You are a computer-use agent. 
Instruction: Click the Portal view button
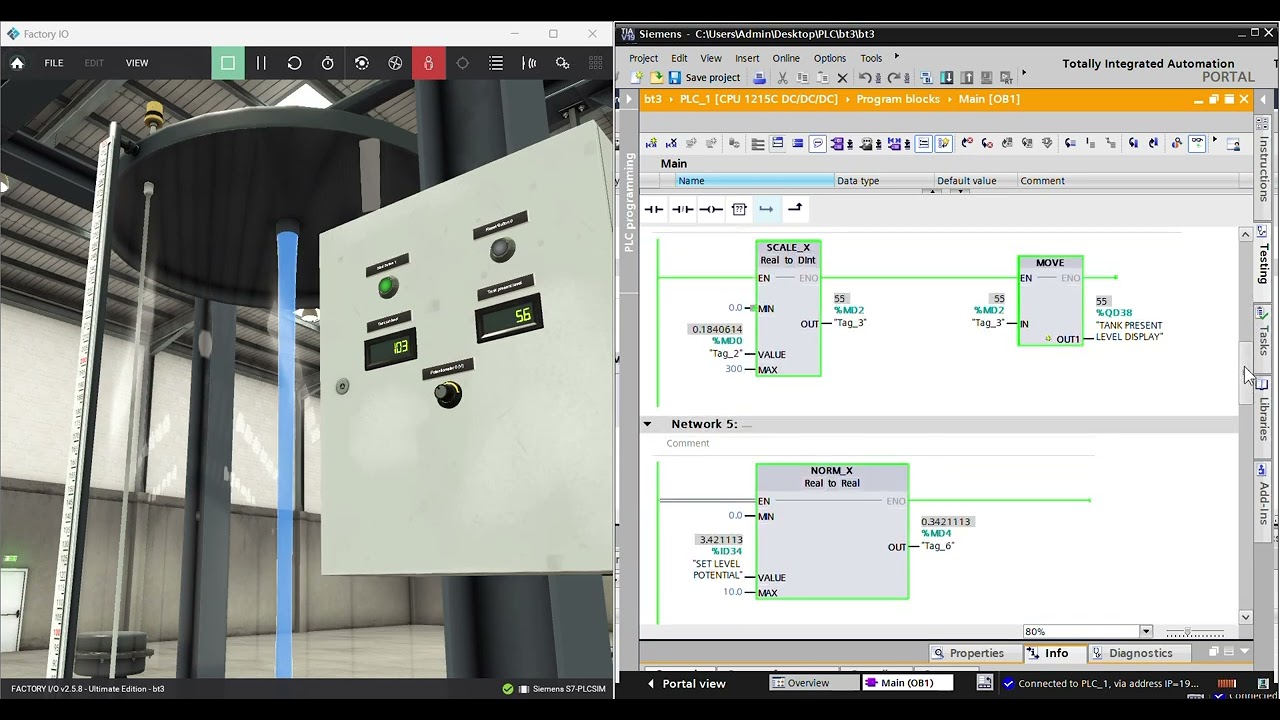(x=686, y=683)
